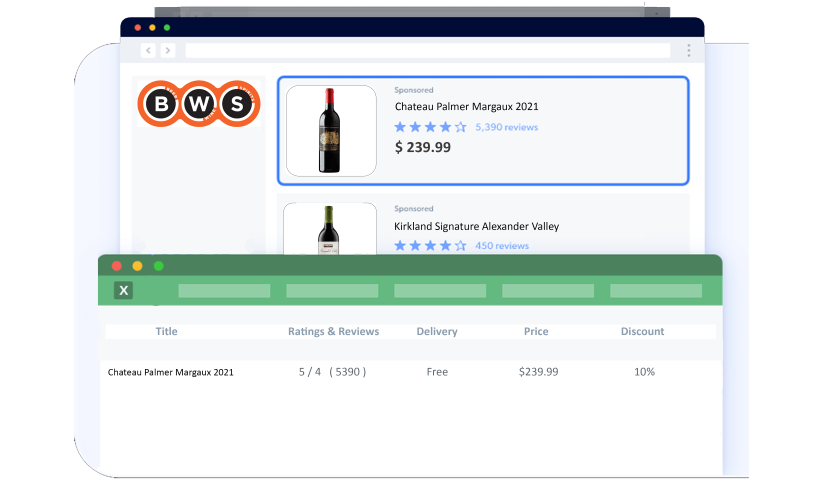
Task: Click Sponsored label above Kirkland Signature
Action: coord(414,209)
